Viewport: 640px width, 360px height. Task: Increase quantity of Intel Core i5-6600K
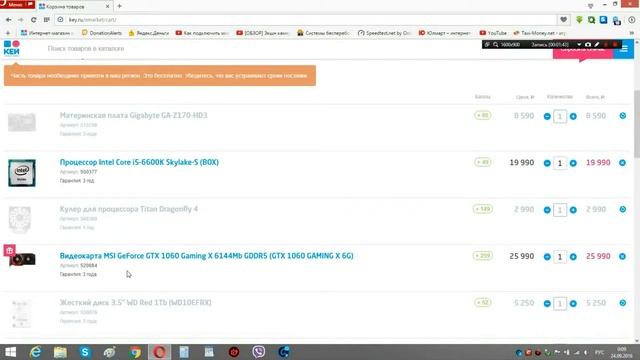click(573, 163)
